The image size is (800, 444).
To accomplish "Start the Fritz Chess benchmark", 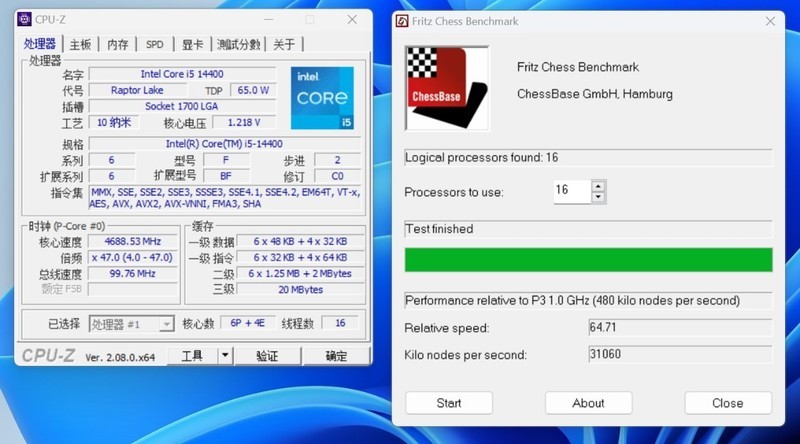I will point(449,403).
